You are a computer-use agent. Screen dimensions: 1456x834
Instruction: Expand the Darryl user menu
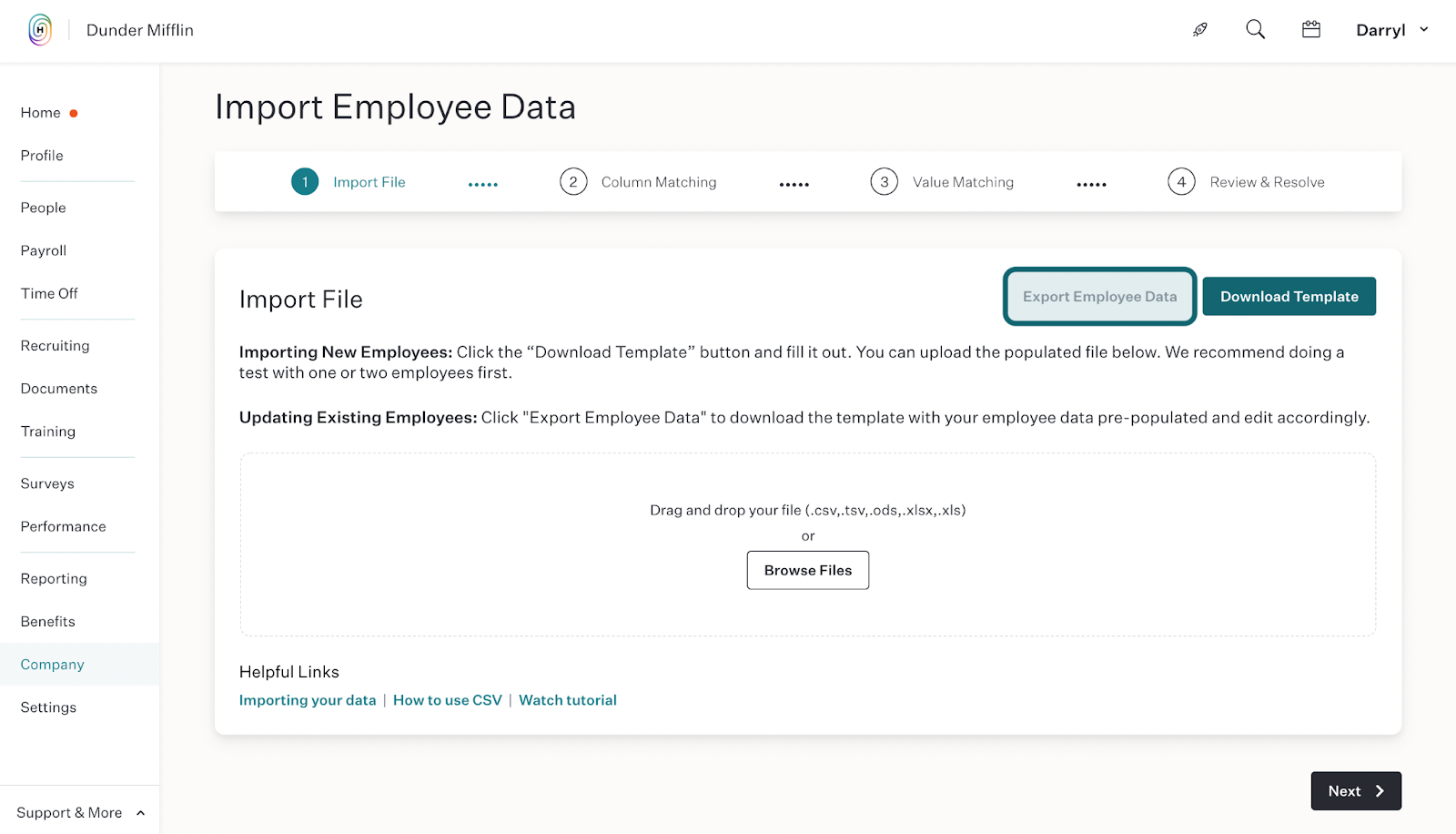pos(1392,30)
